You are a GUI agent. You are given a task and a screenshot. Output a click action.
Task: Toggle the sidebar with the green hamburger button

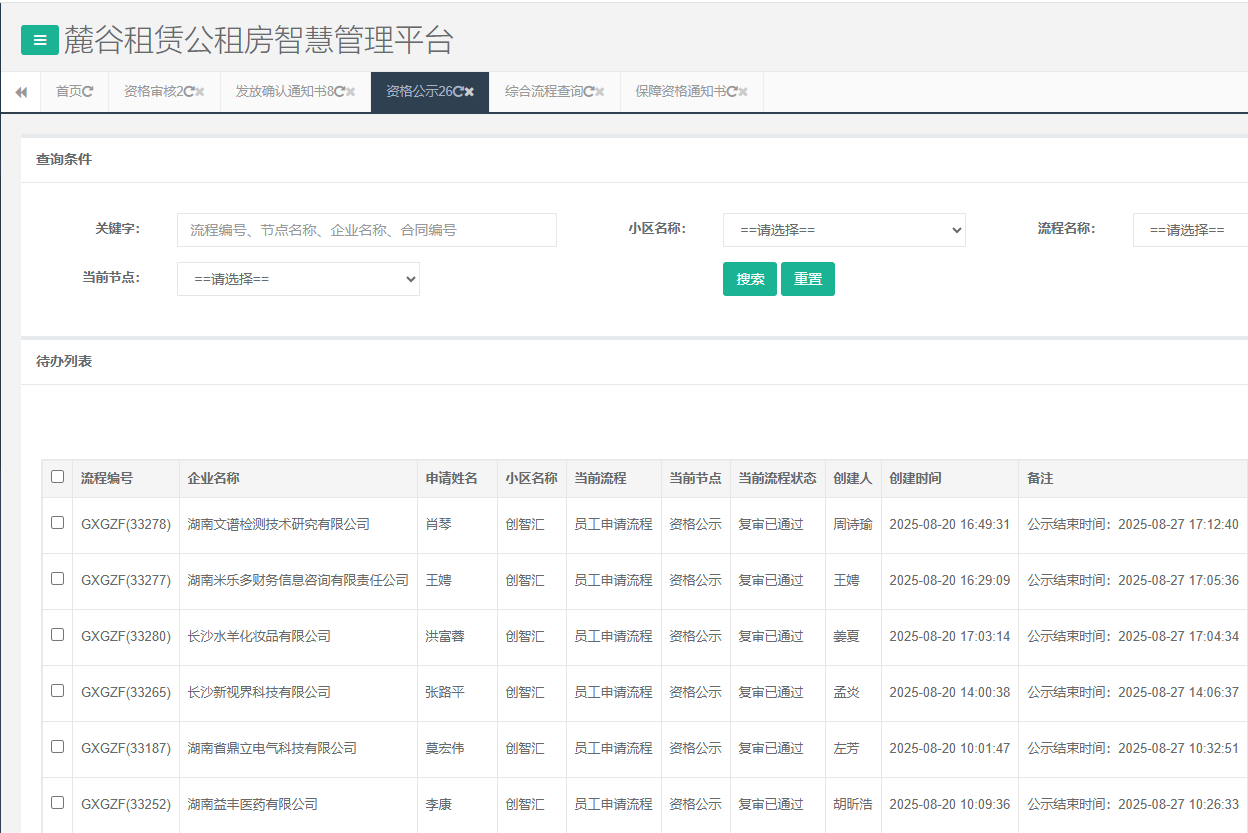point(40,40)
